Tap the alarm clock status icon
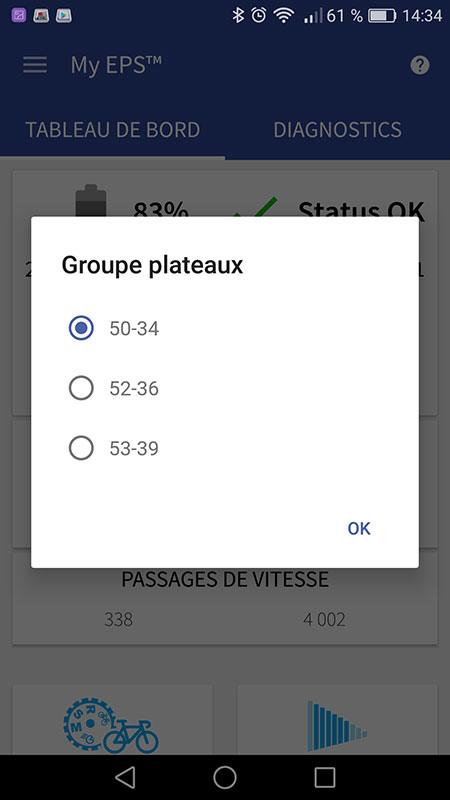Viewport: 450px width, 800px height. [259, 16]
